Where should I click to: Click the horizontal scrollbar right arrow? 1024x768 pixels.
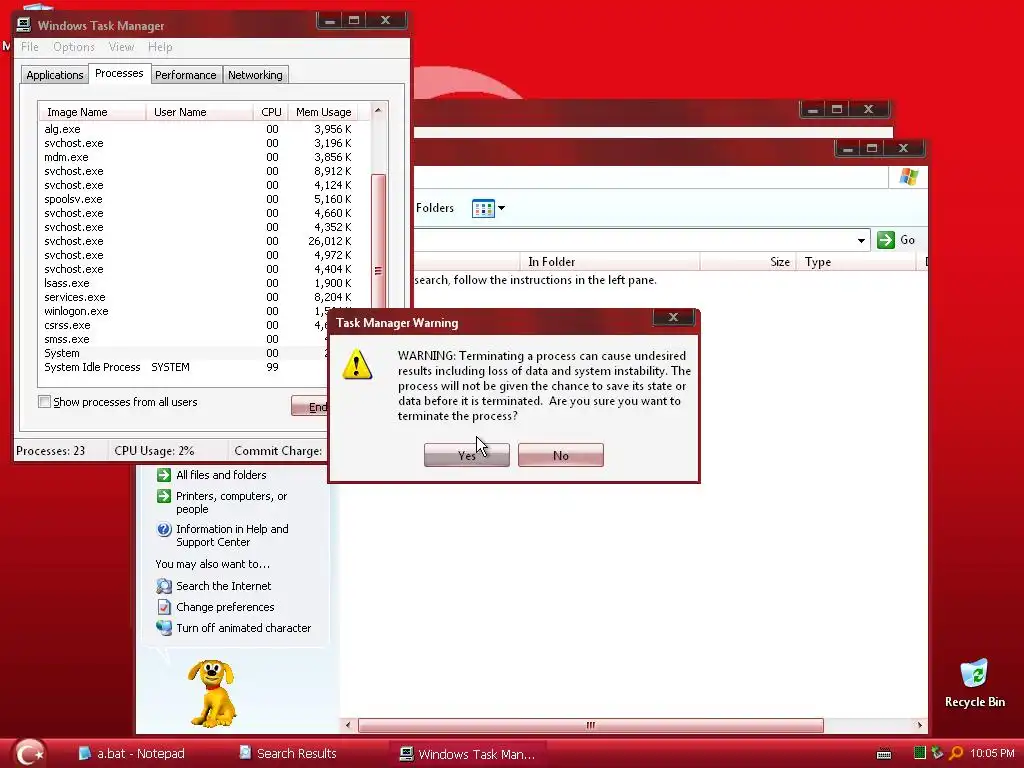point(920,725)
